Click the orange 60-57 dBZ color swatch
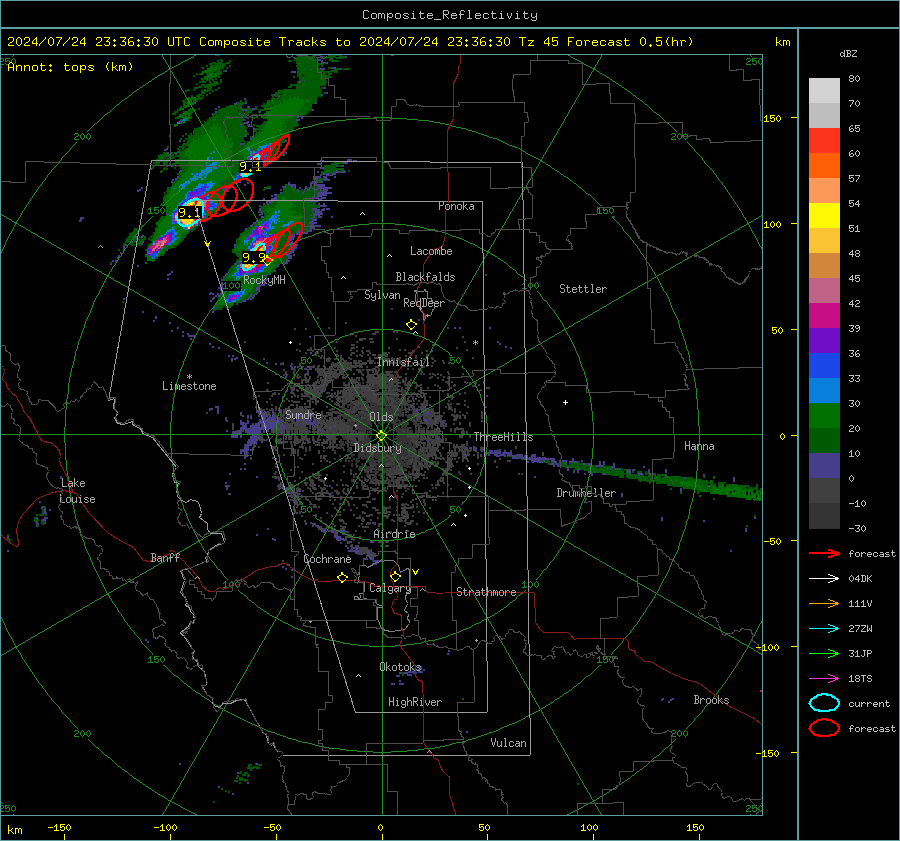This screenshot has width=900, height=841. click(824, 166)
